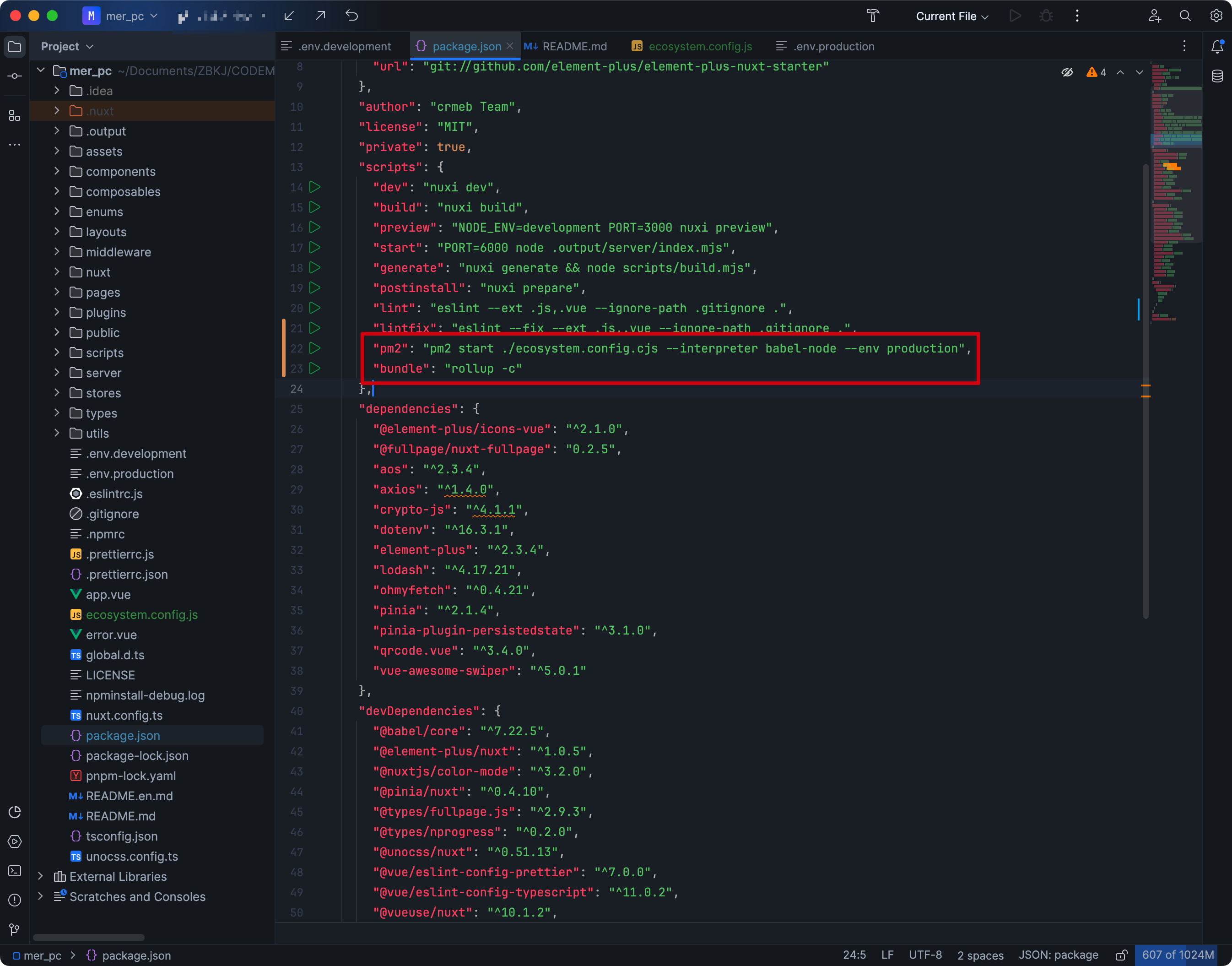Screen dimensions: 1232x966
Task: Open the Code With Me icon
Action: 1155,16
